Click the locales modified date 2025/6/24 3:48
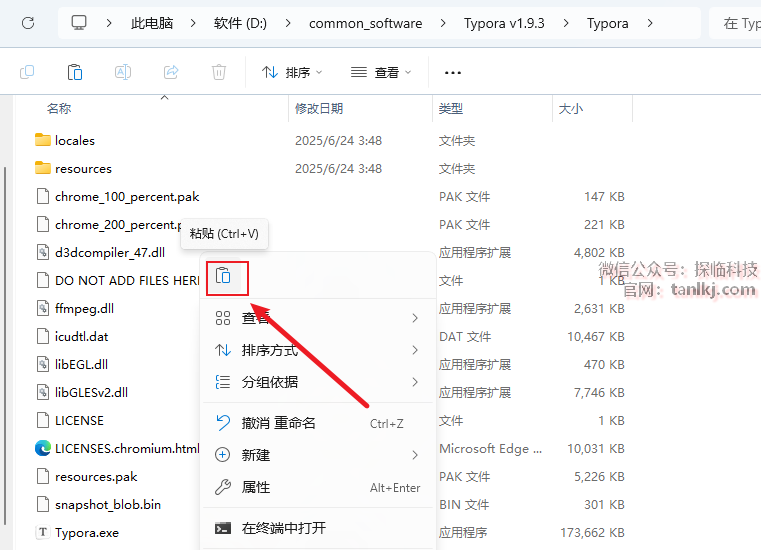This screenshot has width=761, height=550. 338,140
